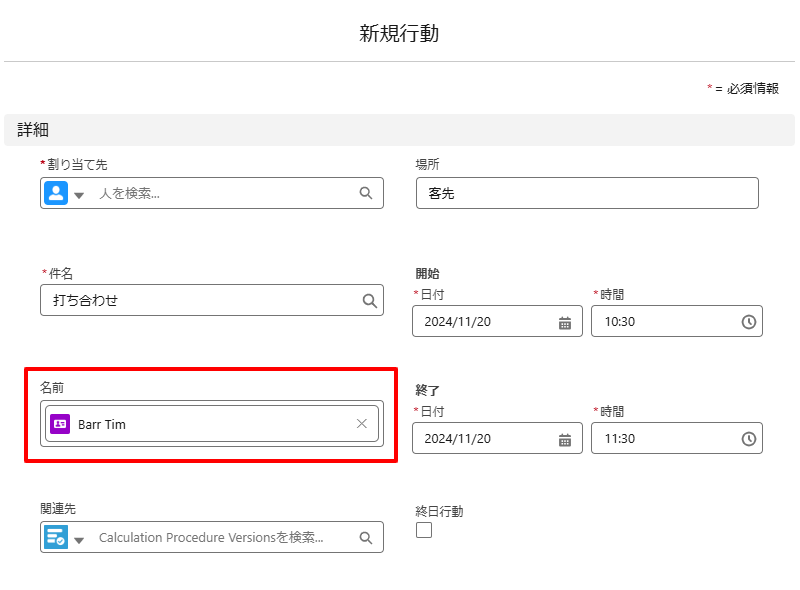Click the 終日行動 label text
This screenshot has width=800, height=590.
439,511
